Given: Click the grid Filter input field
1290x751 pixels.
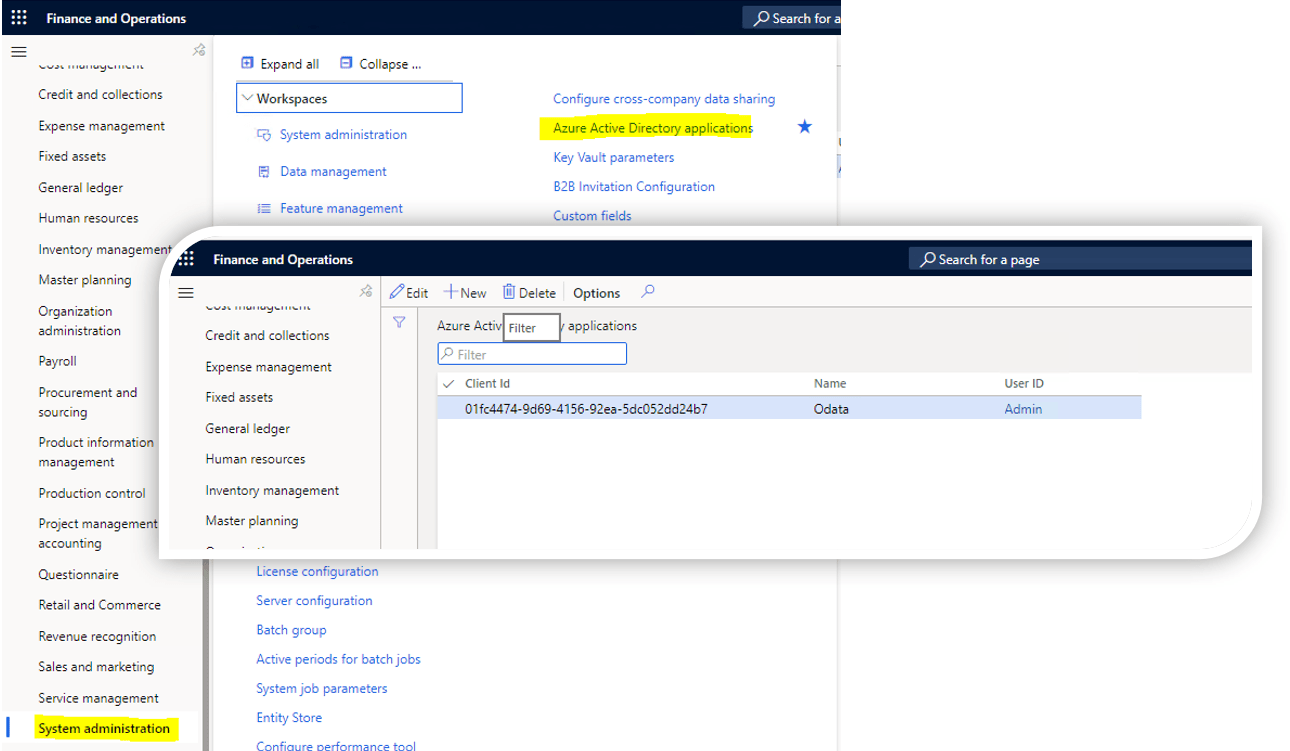Looking at the screenshot, I should [532, 354].
